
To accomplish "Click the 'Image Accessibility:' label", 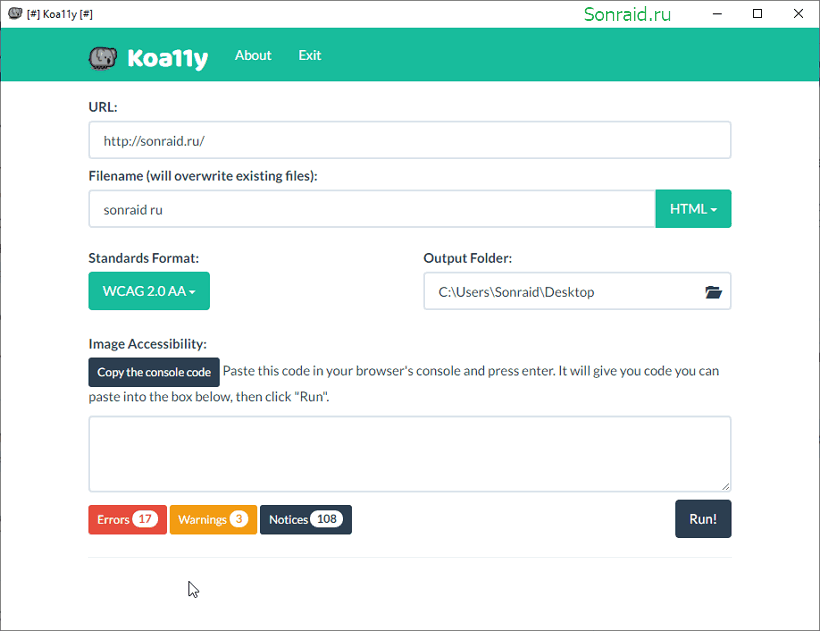I will click(147, 344).
